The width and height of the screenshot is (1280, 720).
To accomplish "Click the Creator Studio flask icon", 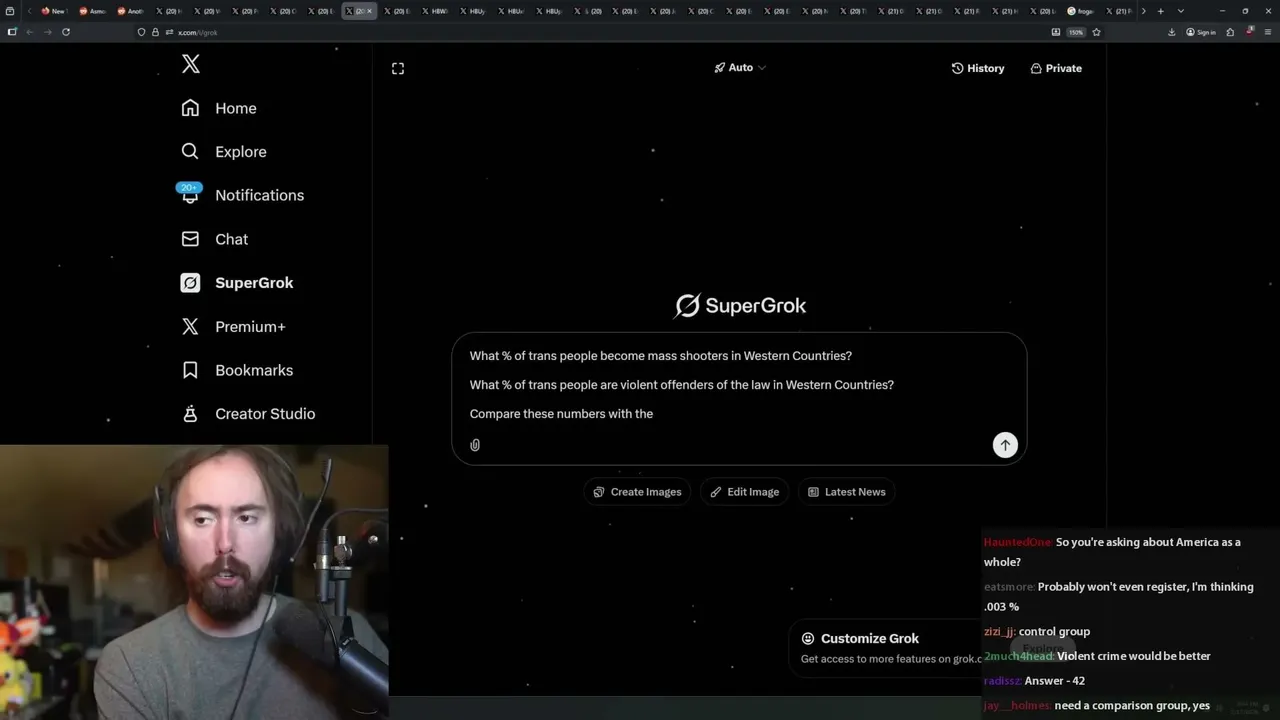I will (190, 414).
